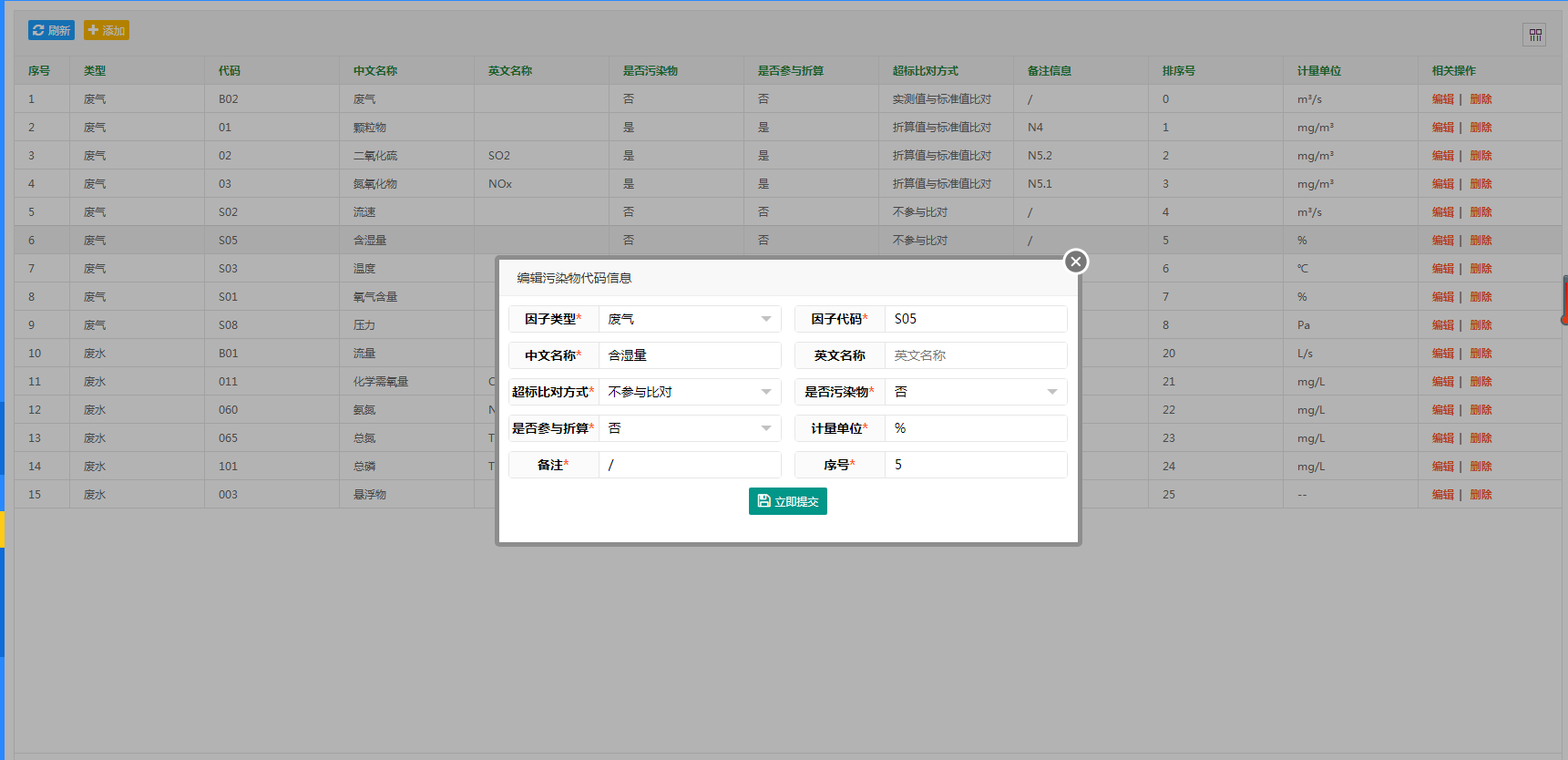Click the 序号 field in dialog
Image resolution: width=1568 pixels, height=760 pixels.
975,465
